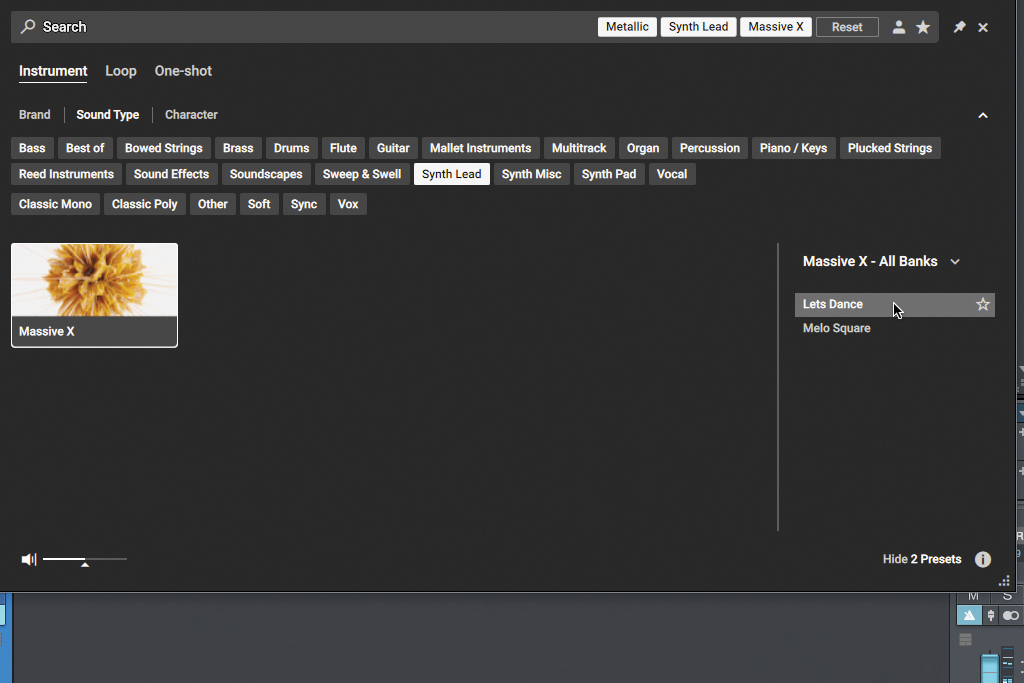Click Hide 2 Presets

921,560
